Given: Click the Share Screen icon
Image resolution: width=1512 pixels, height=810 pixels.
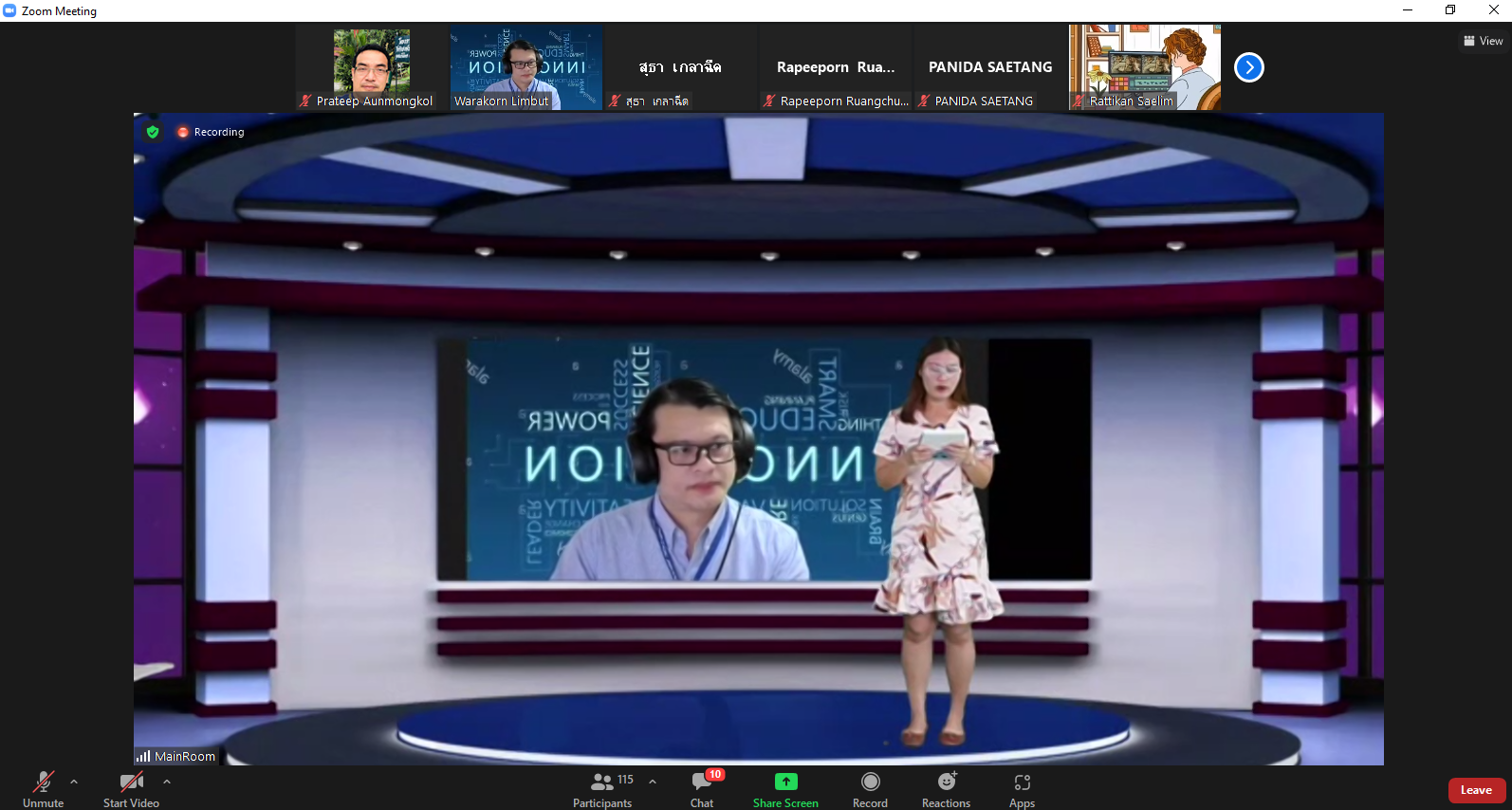Looking at the screenshot, I should (785, 782).
